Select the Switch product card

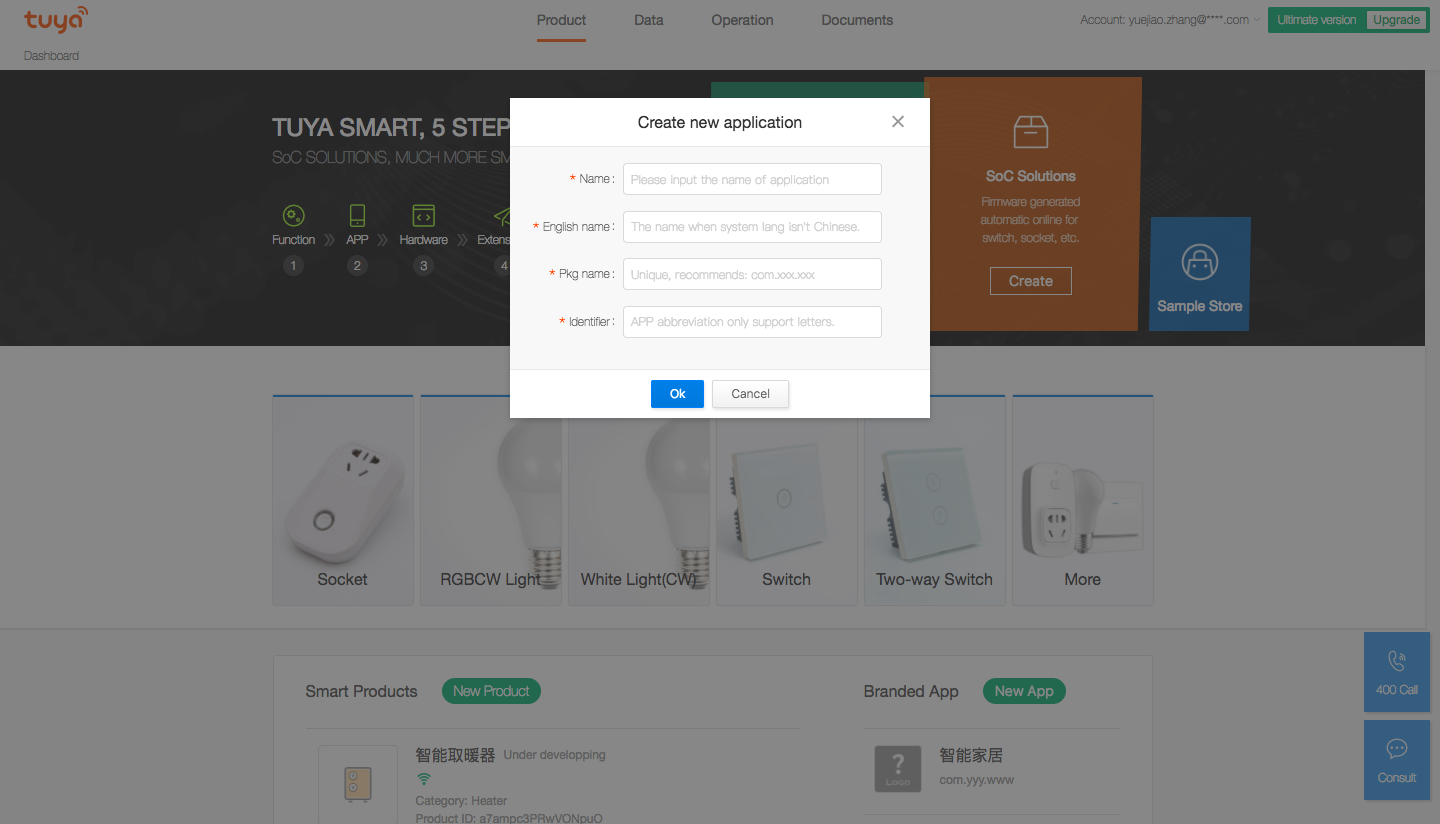click(x=787, y=500)
